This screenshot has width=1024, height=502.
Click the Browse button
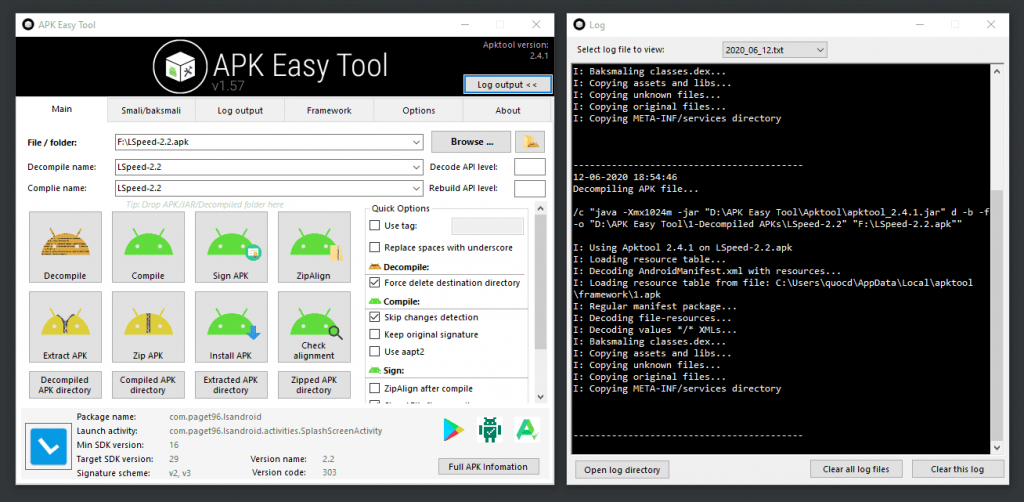pyautogui.click(x=471, y=142)
